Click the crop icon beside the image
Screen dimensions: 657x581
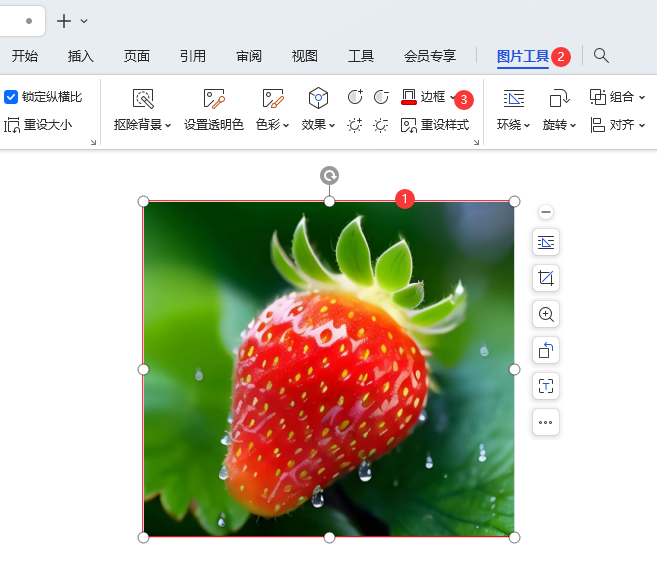tap(545, 278)
